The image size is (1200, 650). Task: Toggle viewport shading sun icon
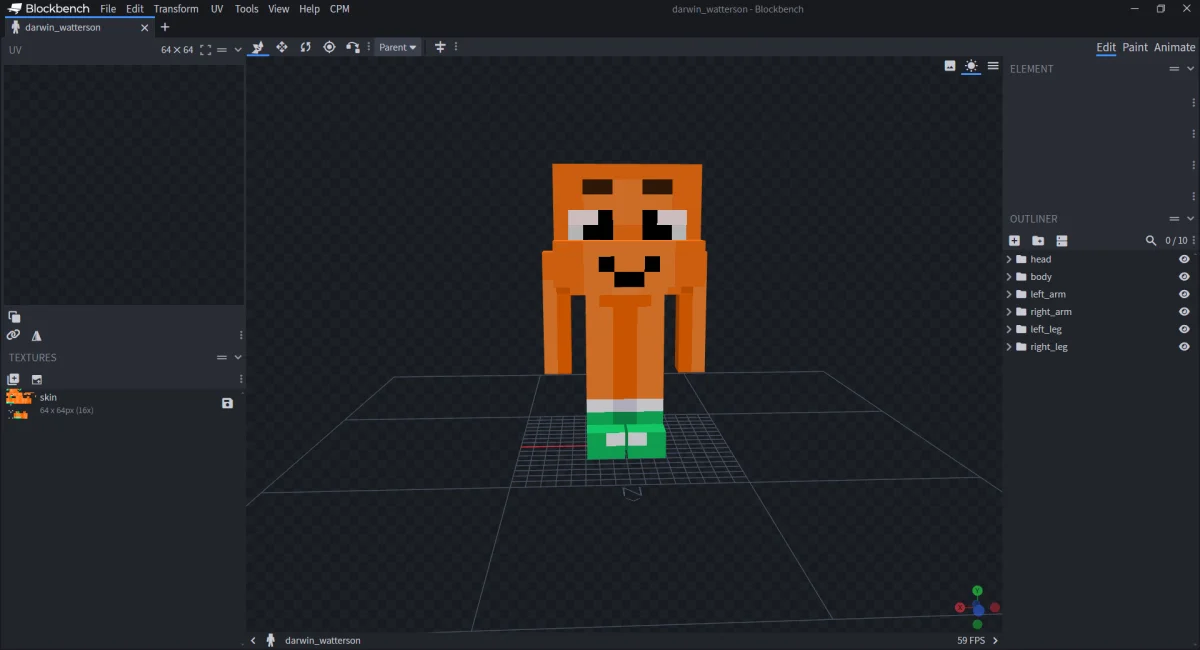pyautogui.click(x=971, y=66)
